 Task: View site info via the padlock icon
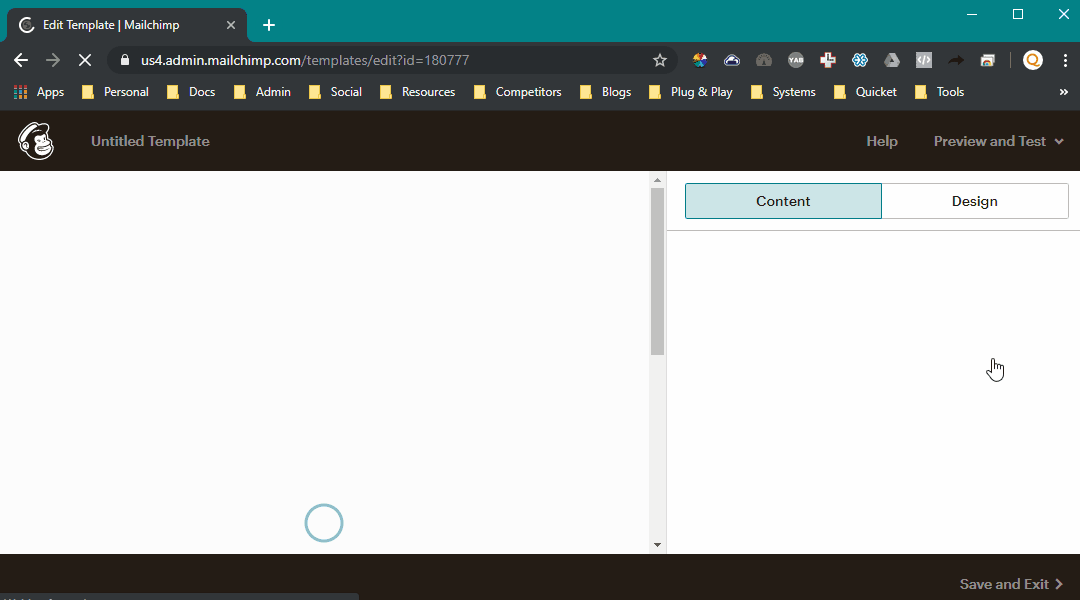point(125,60)
